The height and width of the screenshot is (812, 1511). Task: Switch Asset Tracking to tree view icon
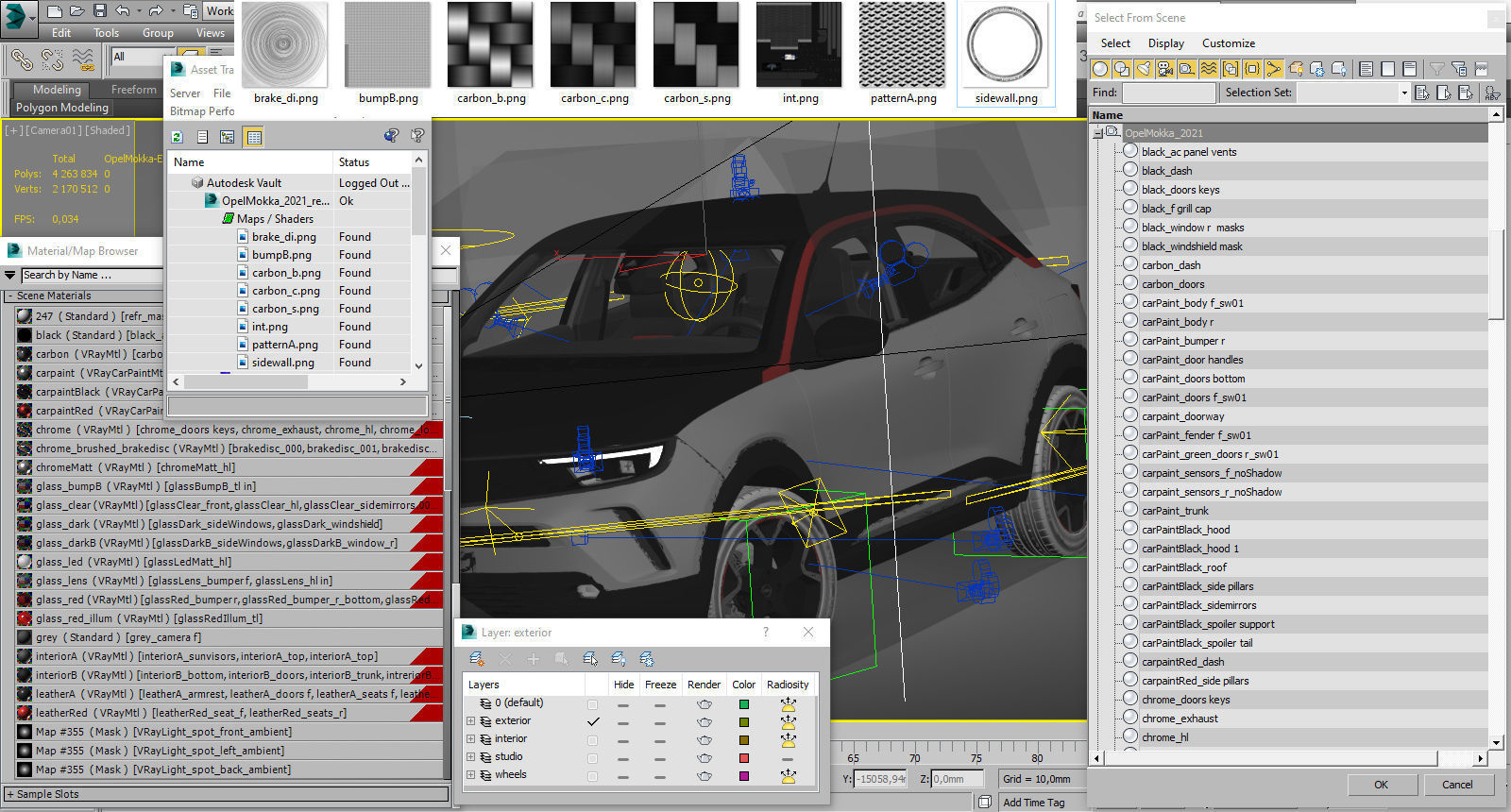click(228, 137)
